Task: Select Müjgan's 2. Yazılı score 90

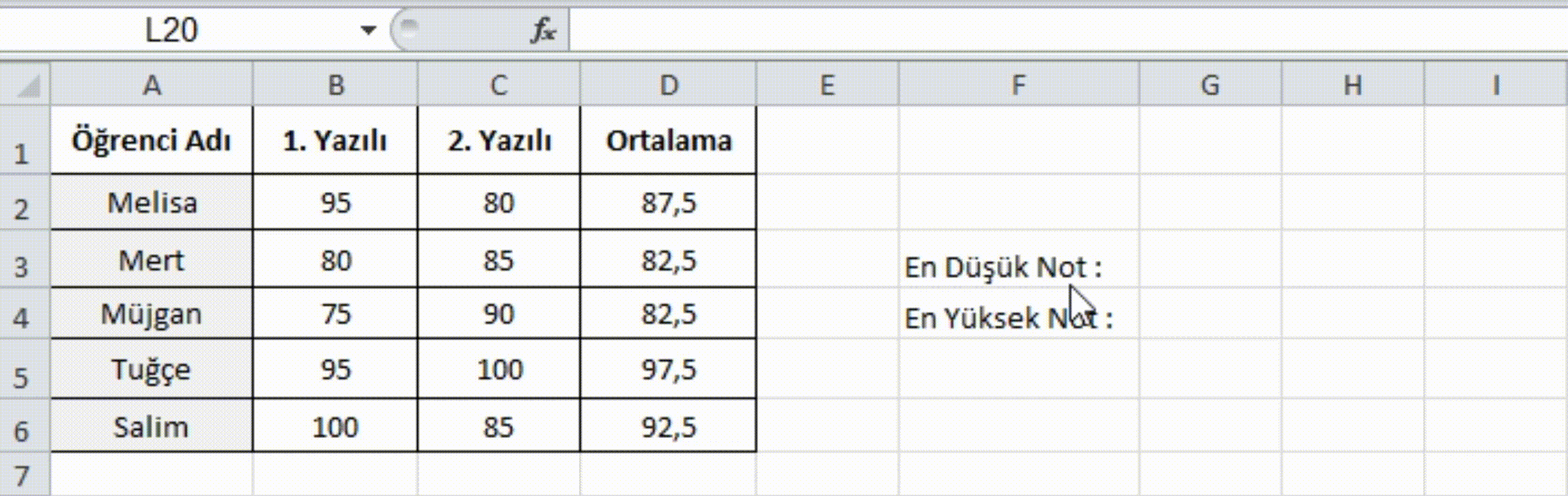Action: 499,314
